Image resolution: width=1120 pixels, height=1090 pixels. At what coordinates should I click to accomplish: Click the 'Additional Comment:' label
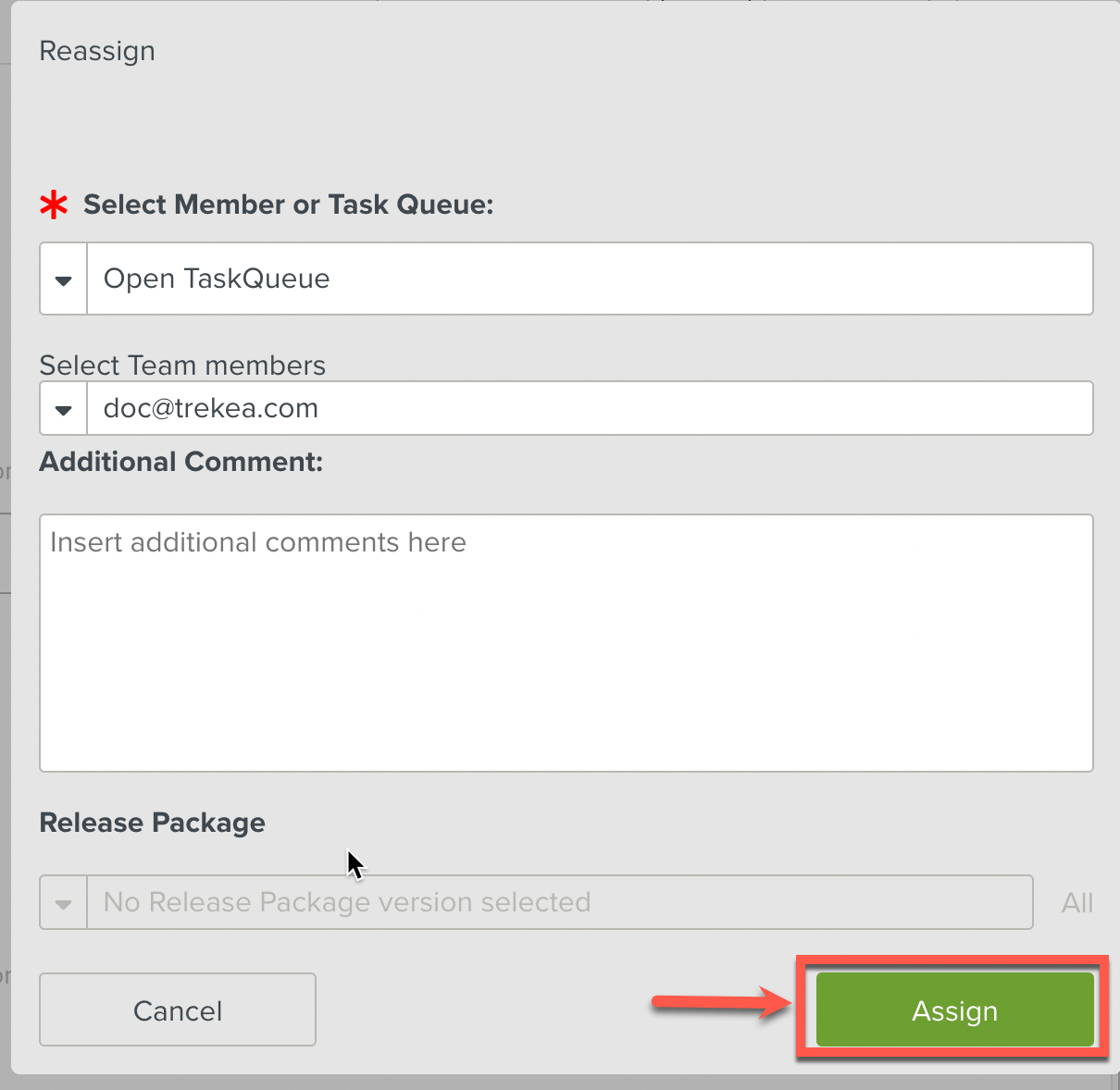180,462
